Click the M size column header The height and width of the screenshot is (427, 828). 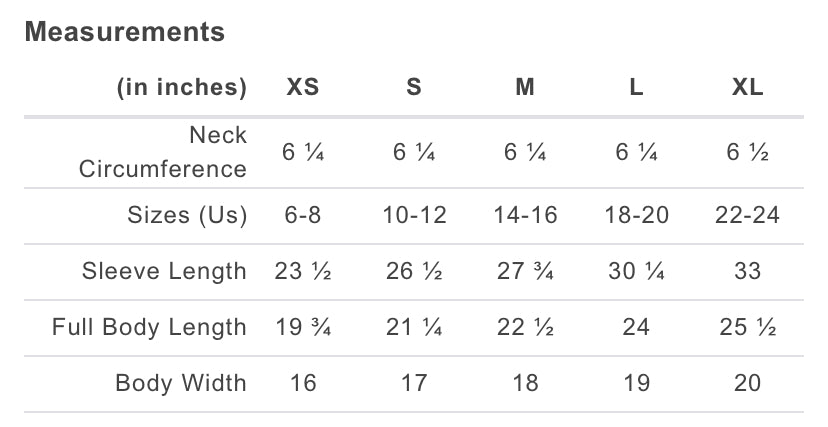[524, 87]
